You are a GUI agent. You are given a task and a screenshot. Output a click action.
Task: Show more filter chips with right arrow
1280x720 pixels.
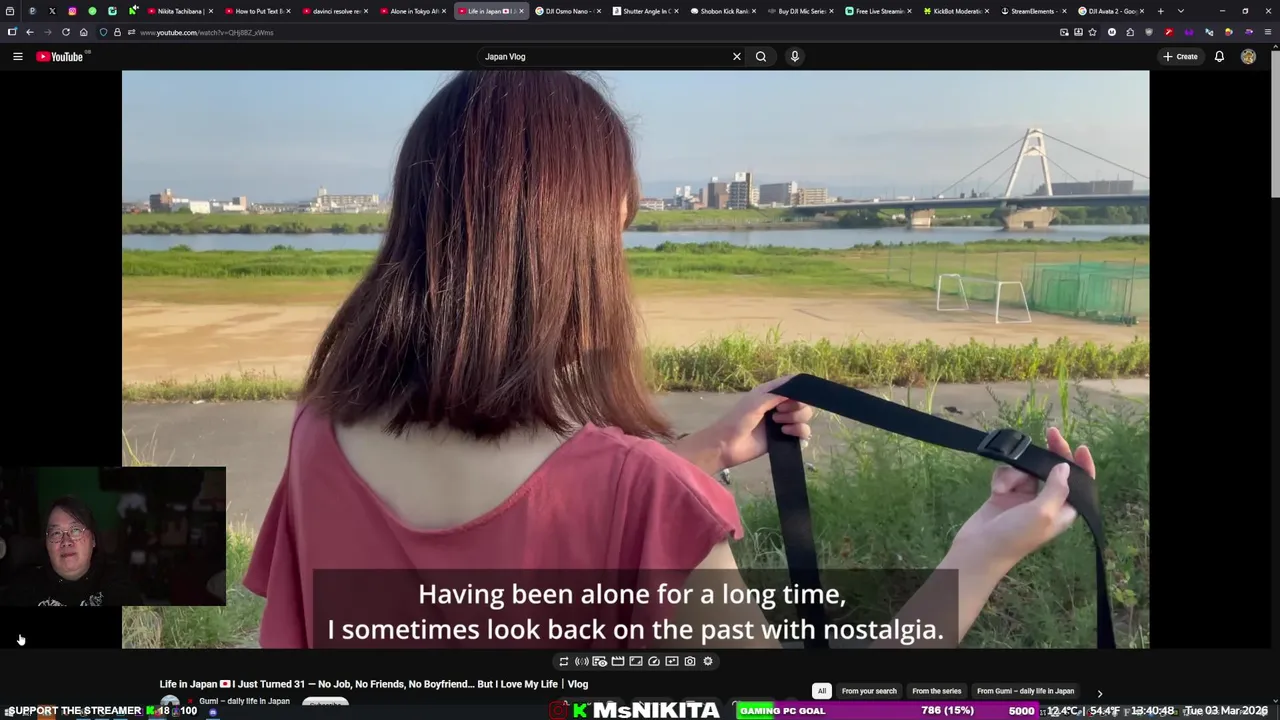[x=1100, y=693]
